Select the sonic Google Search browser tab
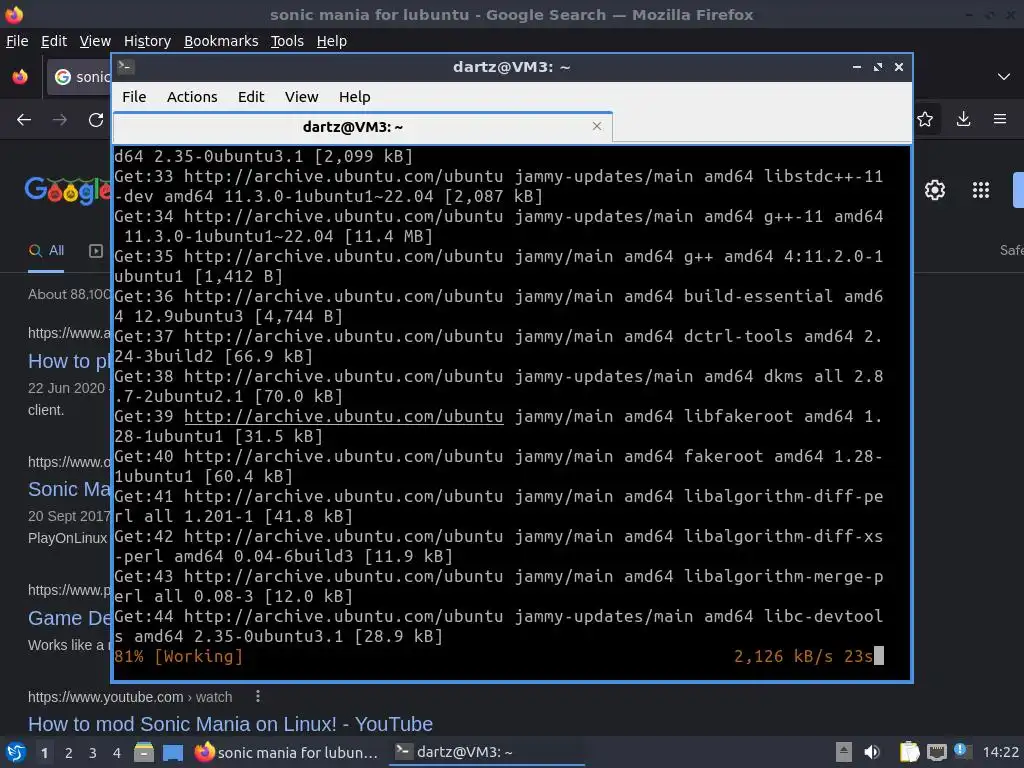This screenshot has height=768, width=1024. pos(80,77)
